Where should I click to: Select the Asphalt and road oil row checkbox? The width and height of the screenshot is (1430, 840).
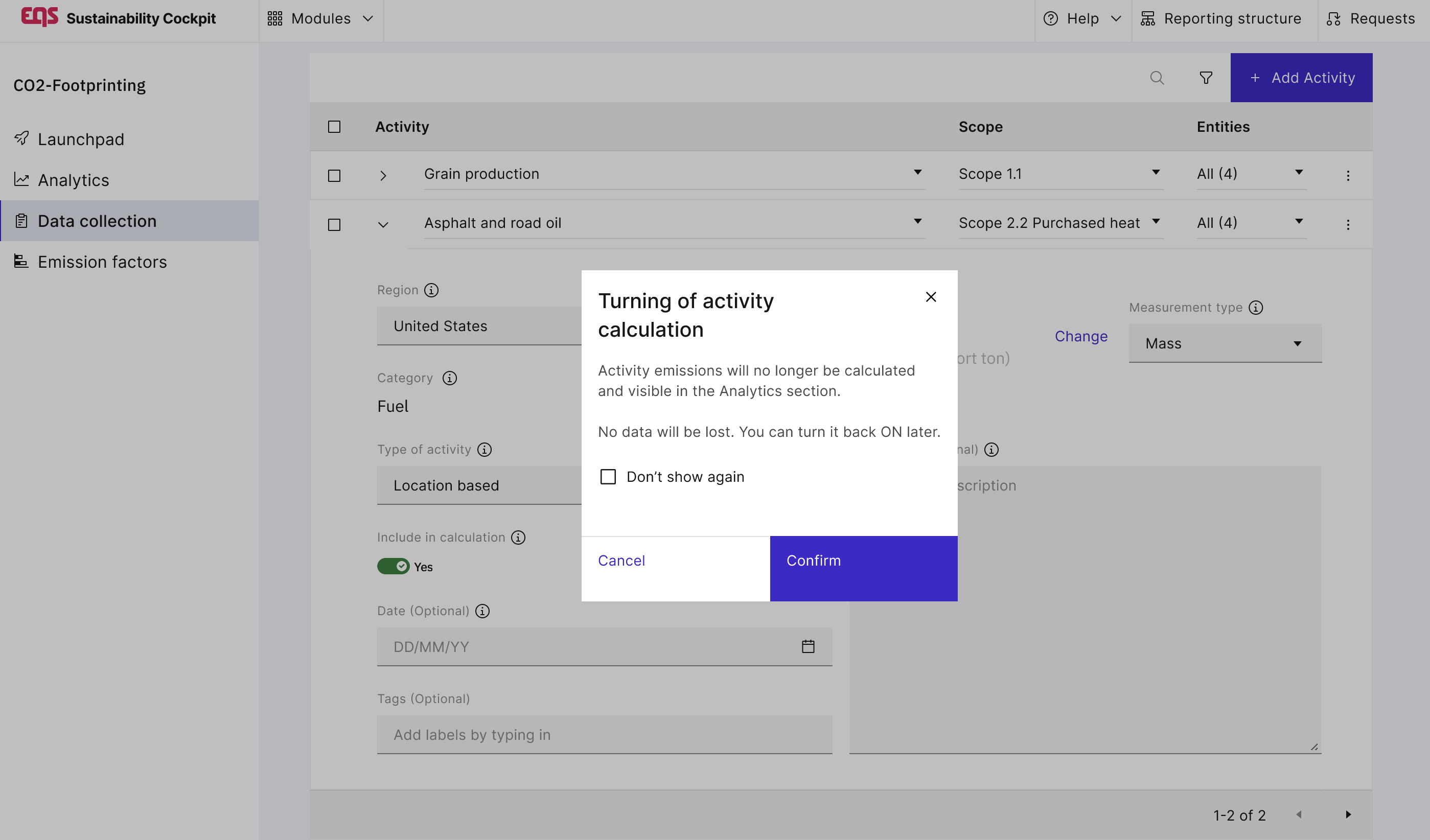click(334, 225)
